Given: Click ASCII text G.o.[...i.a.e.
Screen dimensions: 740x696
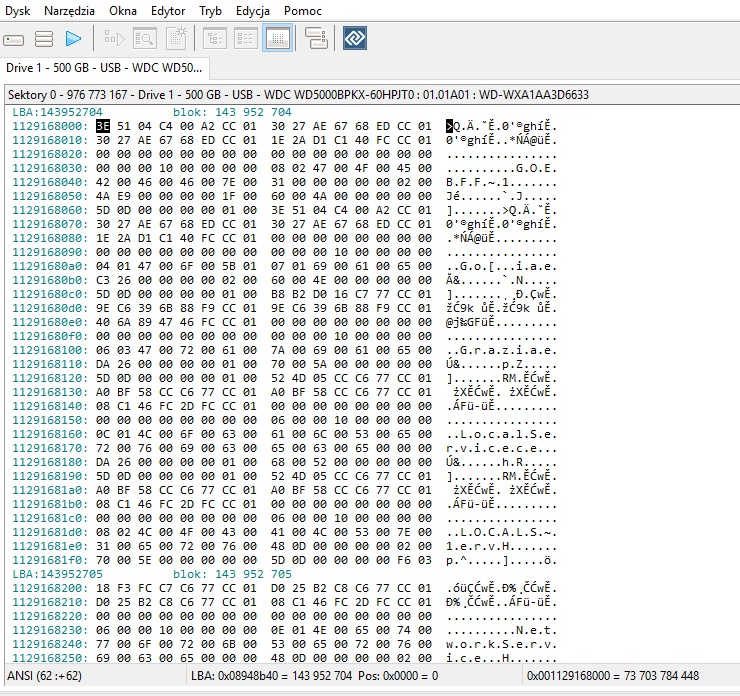Looking at the screenshot, I should (509, 266).
